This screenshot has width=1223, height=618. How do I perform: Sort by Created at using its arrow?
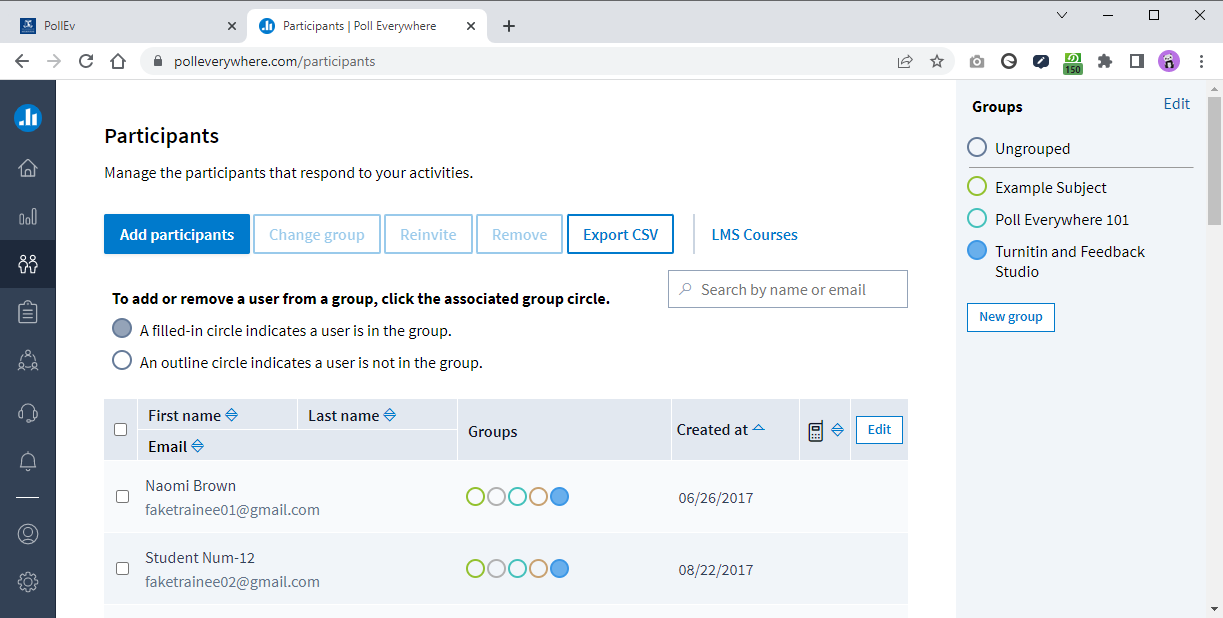point(758,428)
